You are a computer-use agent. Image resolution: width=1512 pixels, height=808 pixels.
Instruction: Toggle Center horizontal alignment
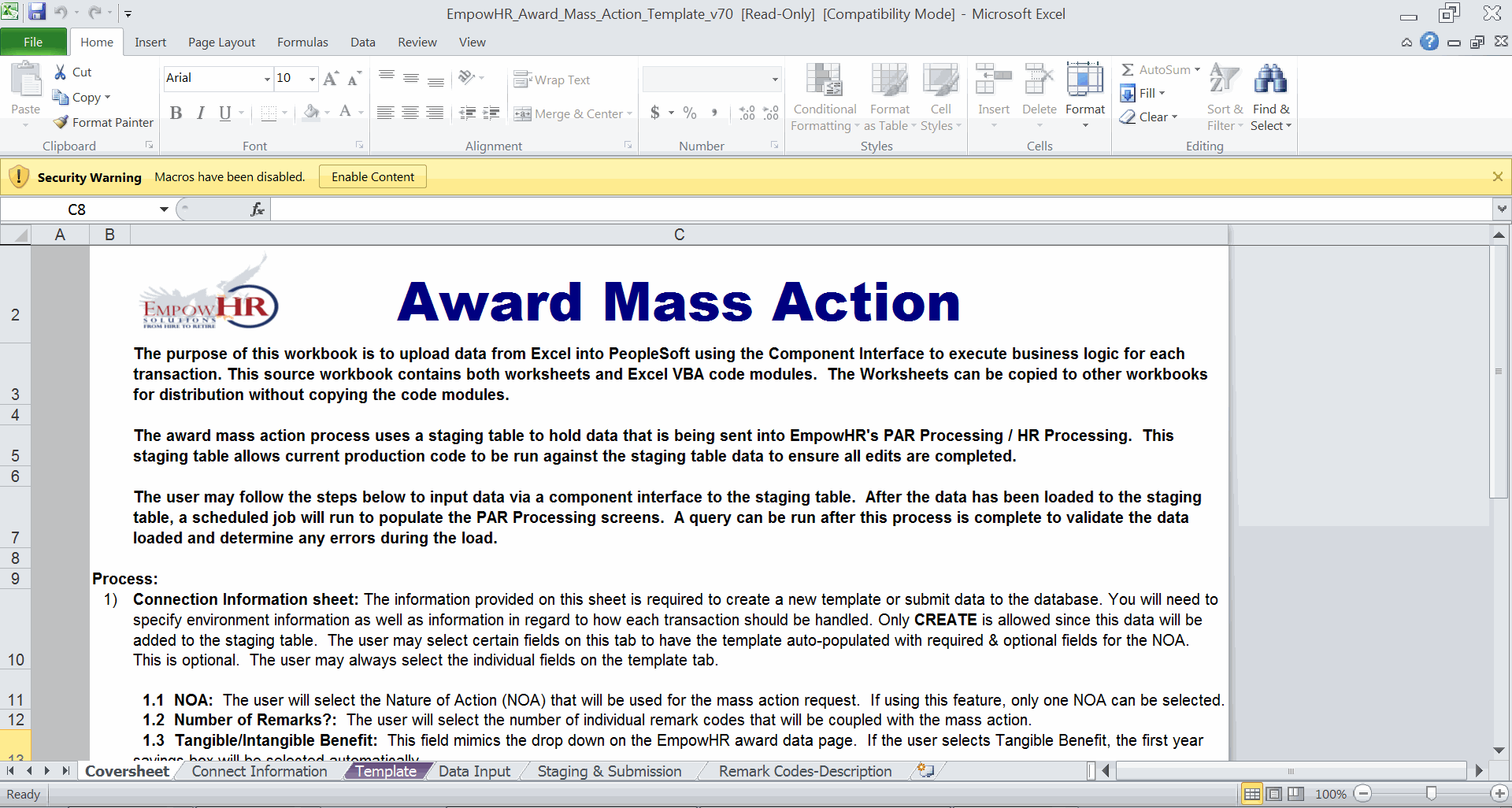point(410,113)
